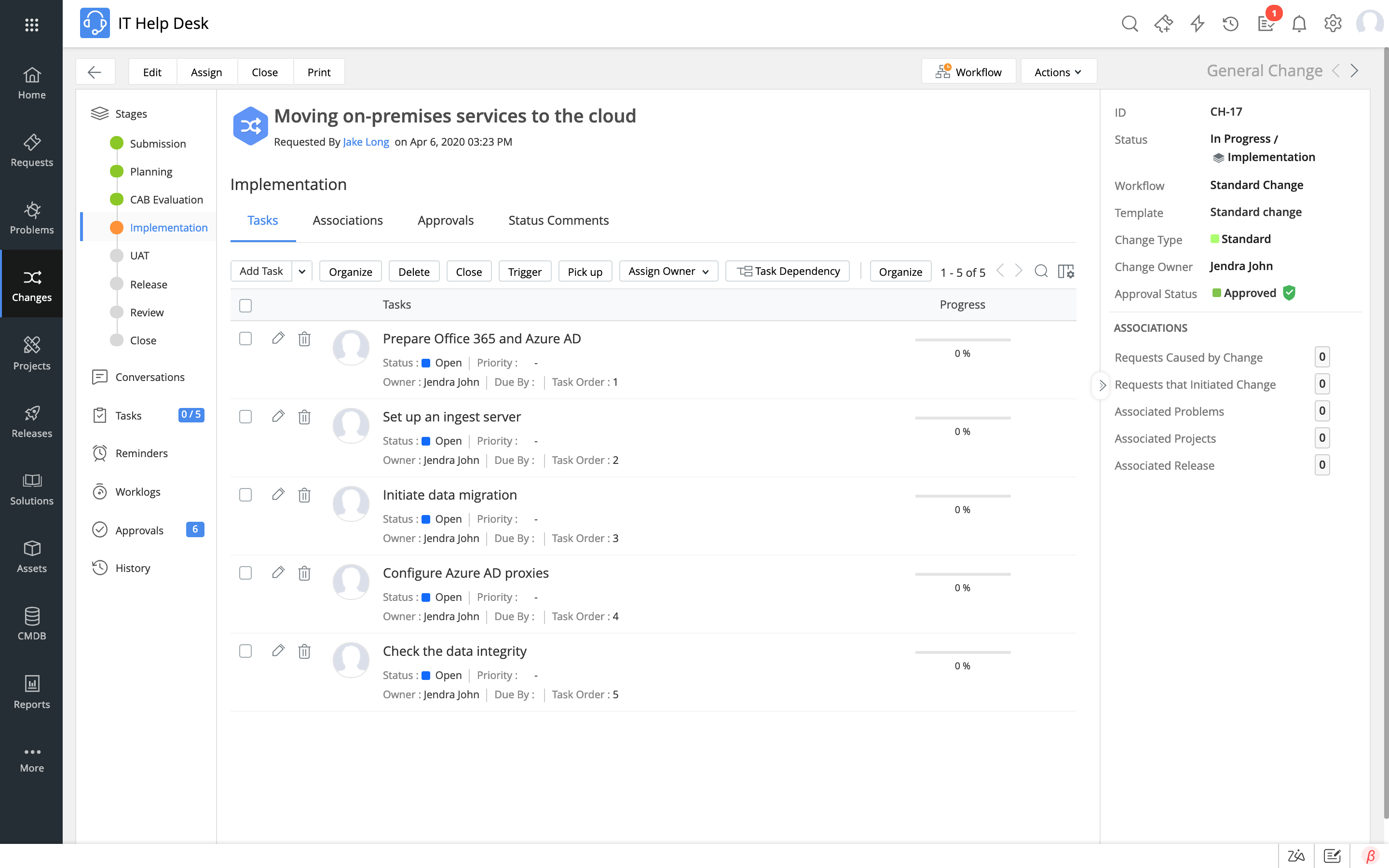Viewport: 1389px width, 868px height.
Task: Click the Changes module icon in sidebar
Action: (30, 277)
